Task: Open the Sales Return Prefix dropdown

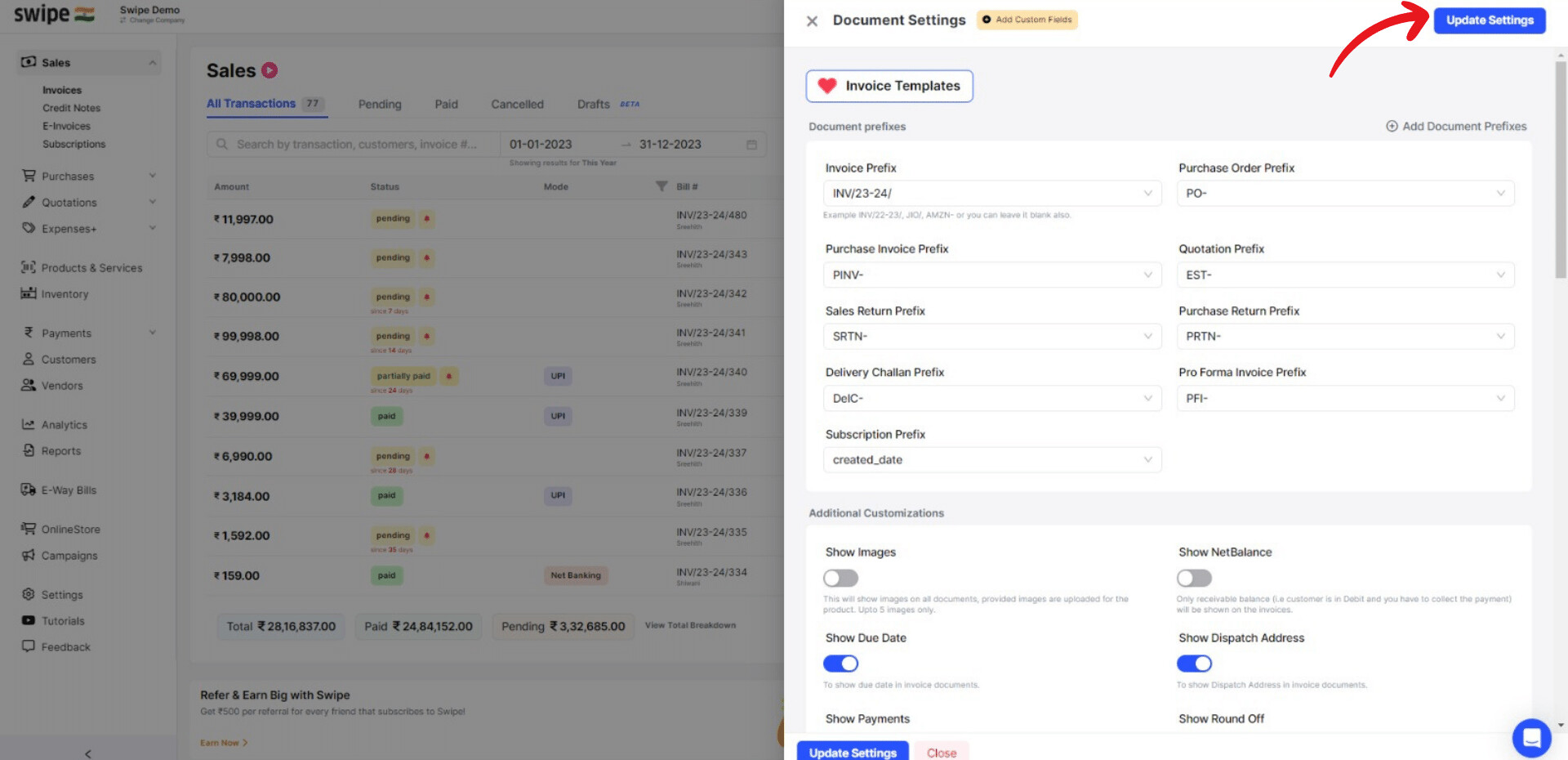Action: click(992, 337)
